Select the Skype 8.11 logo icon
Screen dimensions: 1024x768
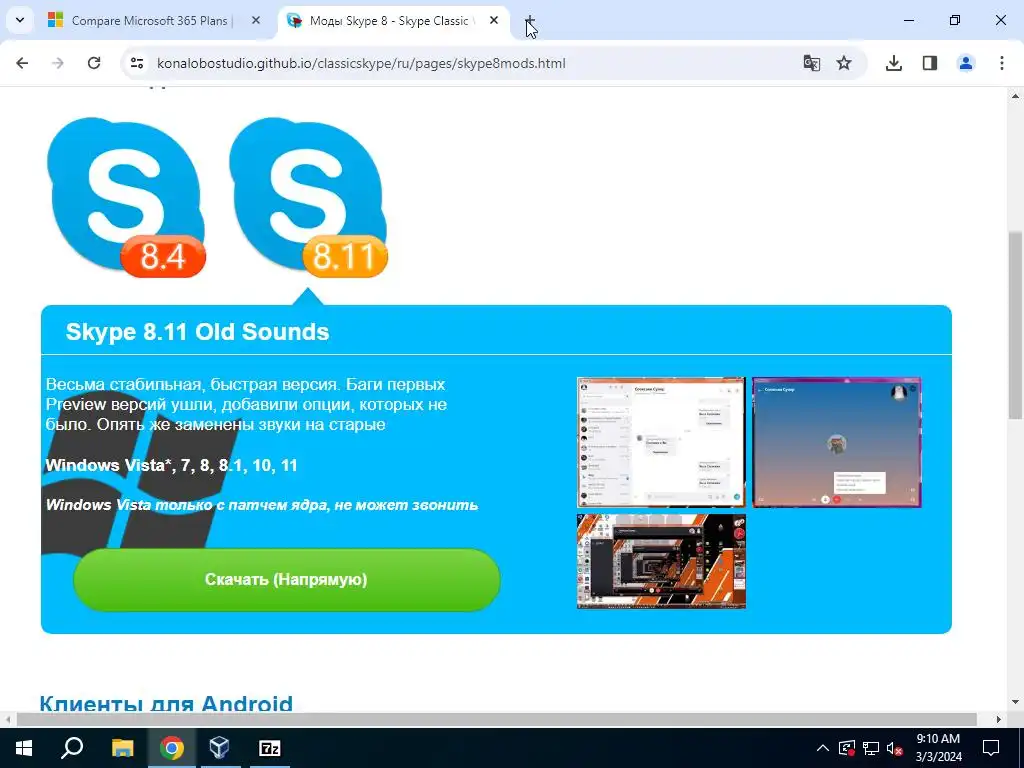pyautogui.click(x=308, y=197)
